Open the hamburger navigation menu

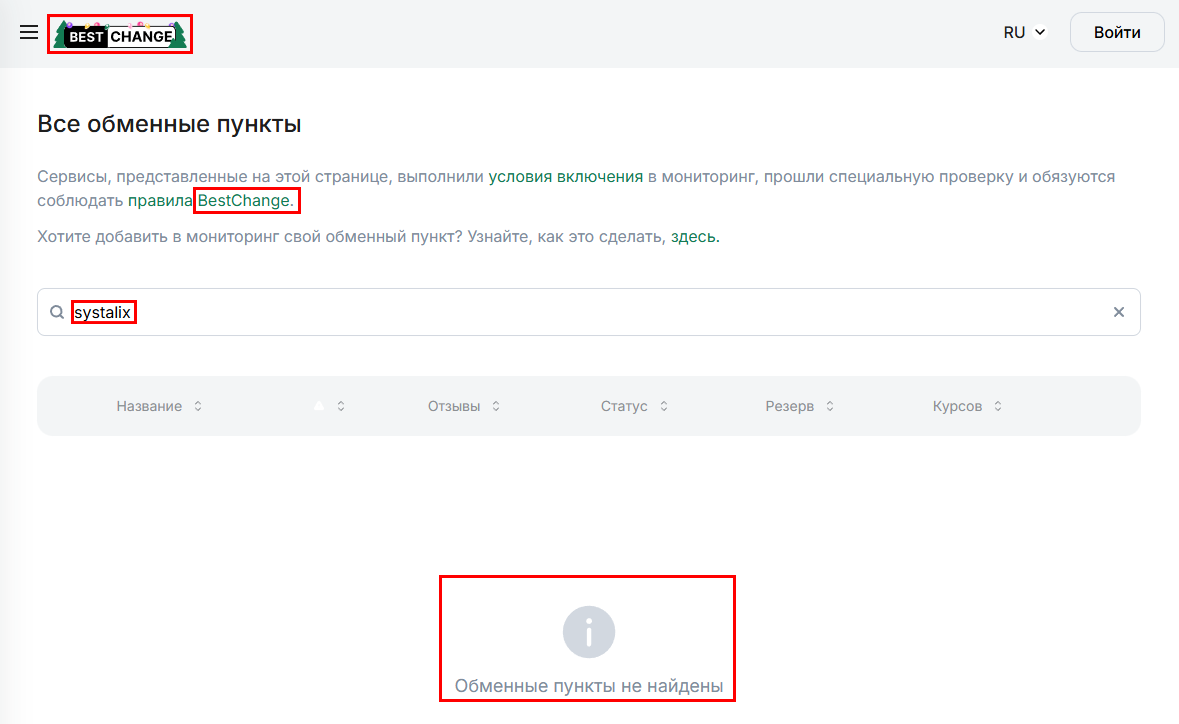[28, 31]
